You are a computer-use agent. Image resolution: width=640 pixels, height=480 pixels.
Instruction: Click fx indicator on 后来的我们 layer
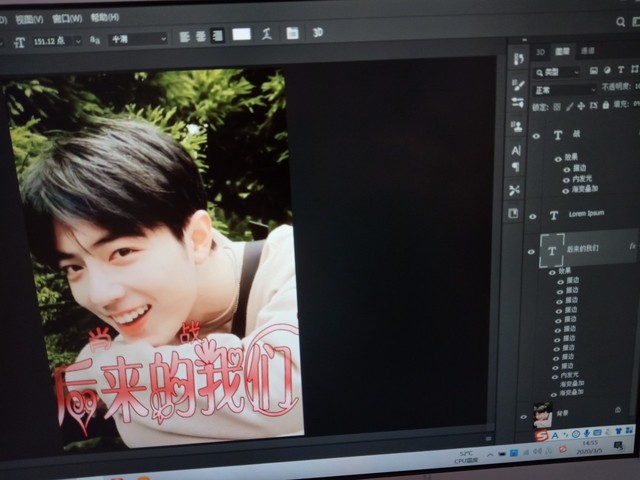click(x=632, y=246)
